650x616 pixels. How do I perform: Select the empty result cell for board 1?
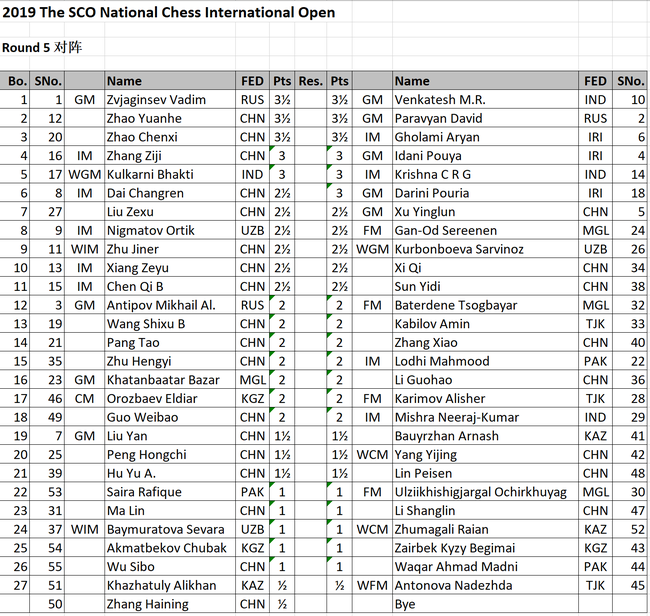pos(311,100)
